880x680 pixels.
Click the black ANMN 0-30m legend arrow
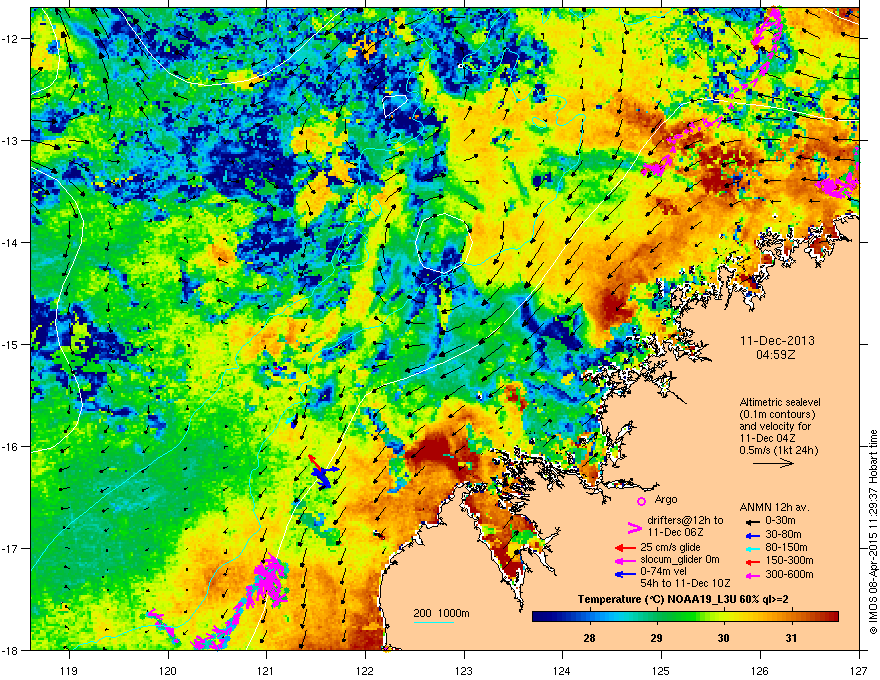pyautogui.click(x=752, y=521)
